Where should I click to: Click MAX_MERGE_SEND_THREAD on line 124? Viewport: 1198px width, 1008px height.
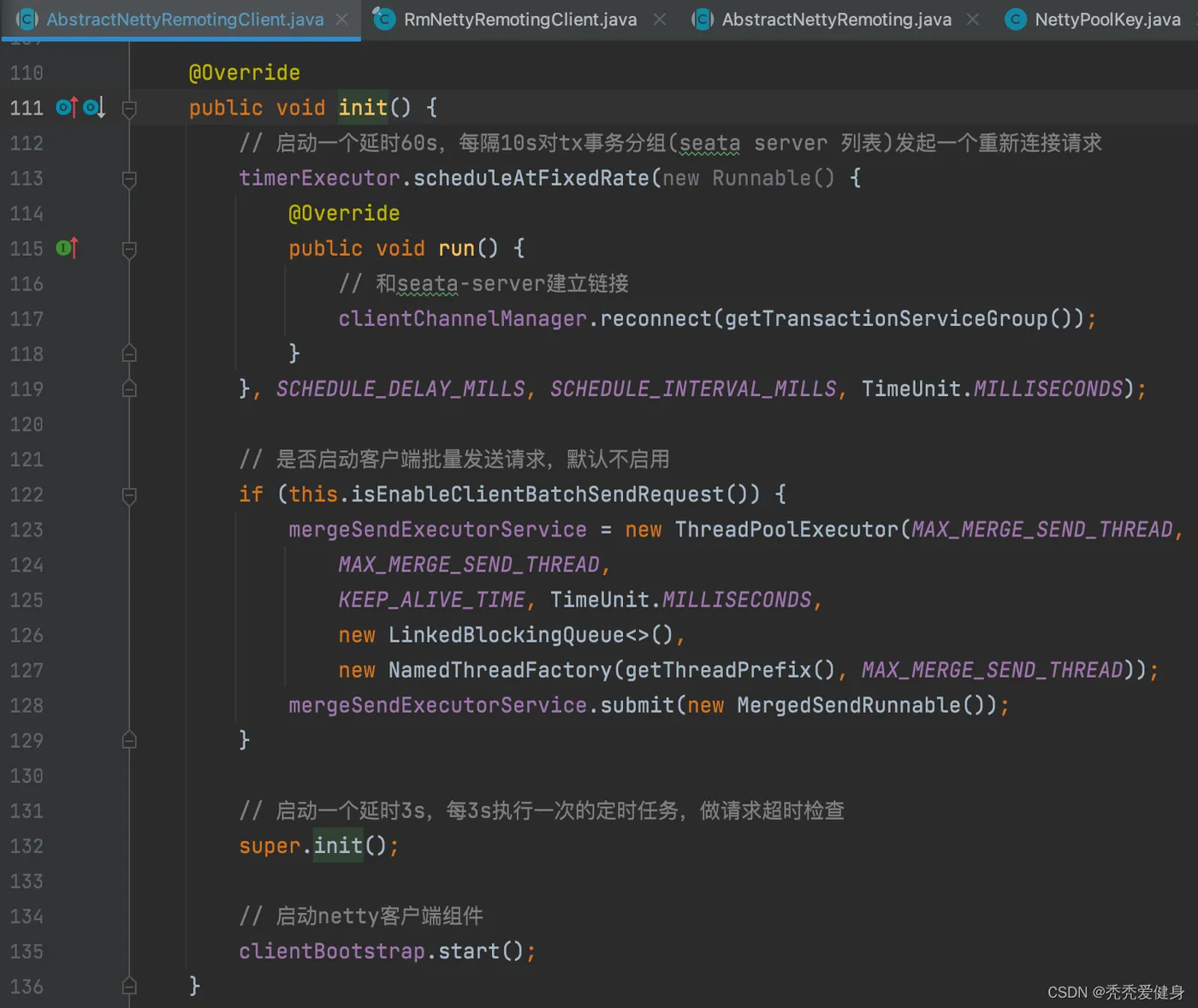469,564
